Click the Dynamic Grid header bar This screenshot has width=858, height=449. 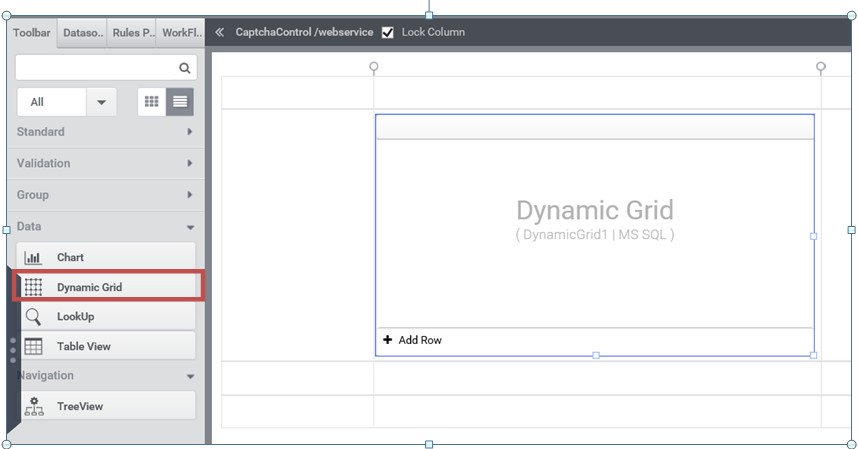pos(595,127)
